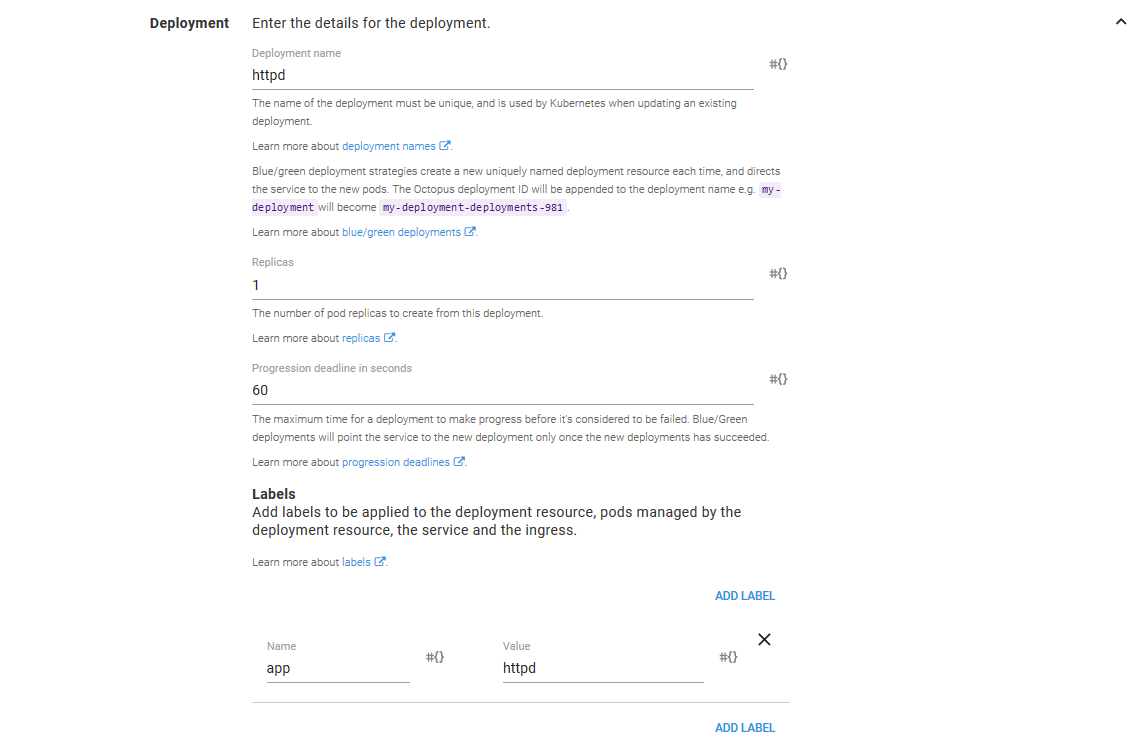Focus the Replicas input field
The width and height of the screenshot is (1146, 756).
click(502, 285)
